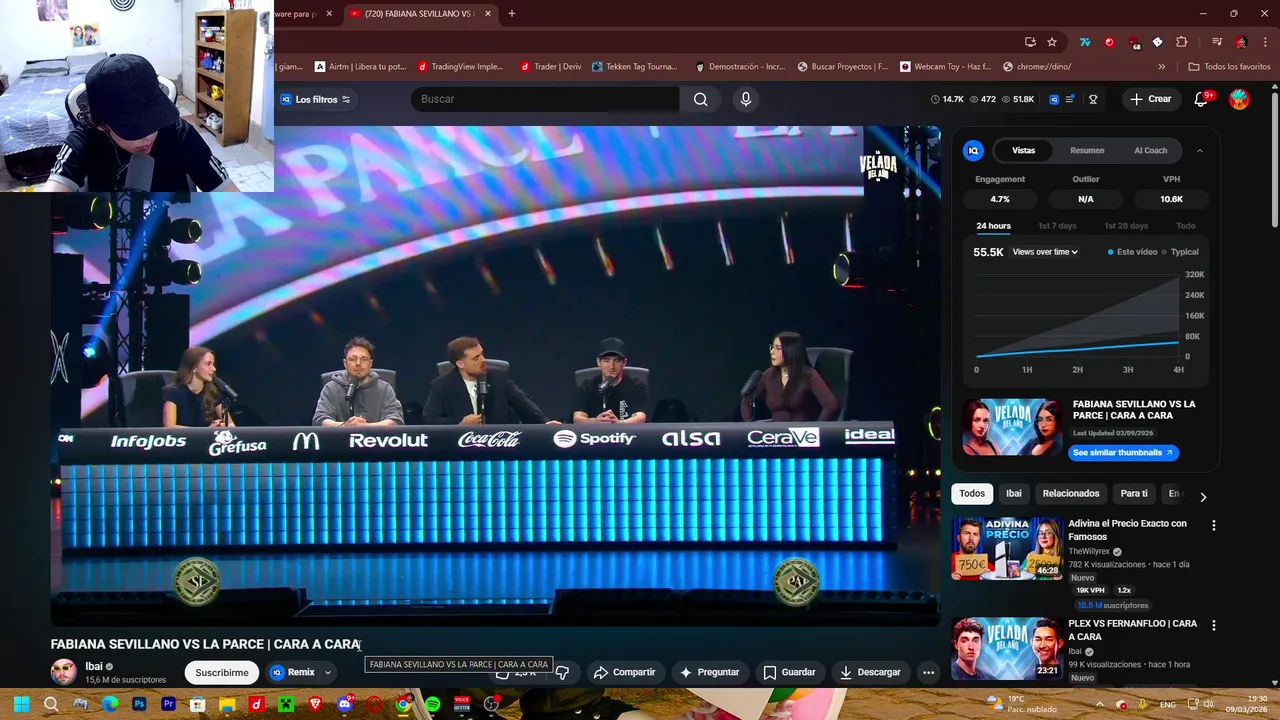Click the YouTube search magnifier button
1280x720 pixels.
coord(700,99)
